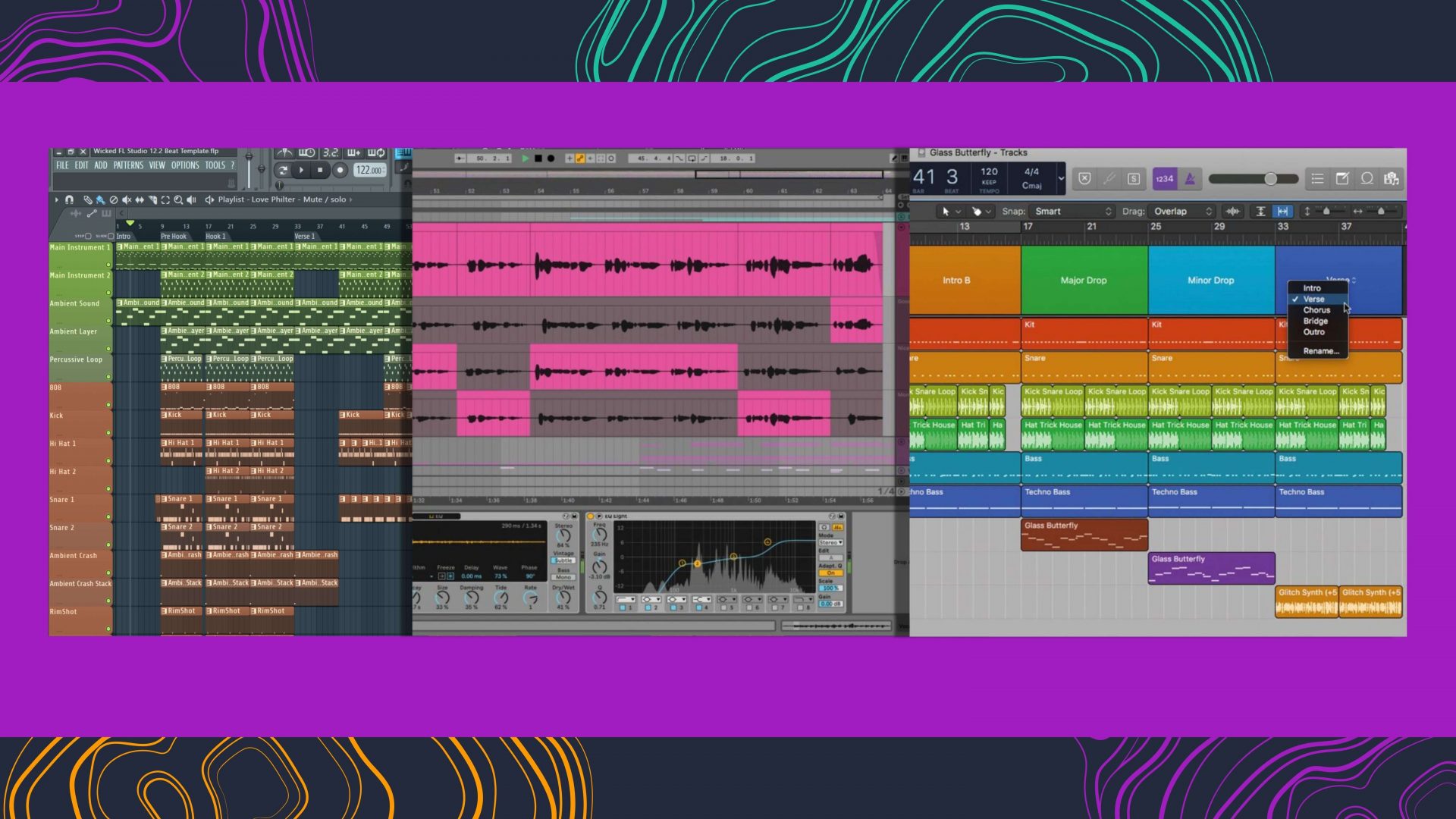Select Chorus from the section context menu
The height and width of the screenshot is (819, 1456).
[1316, 310]
